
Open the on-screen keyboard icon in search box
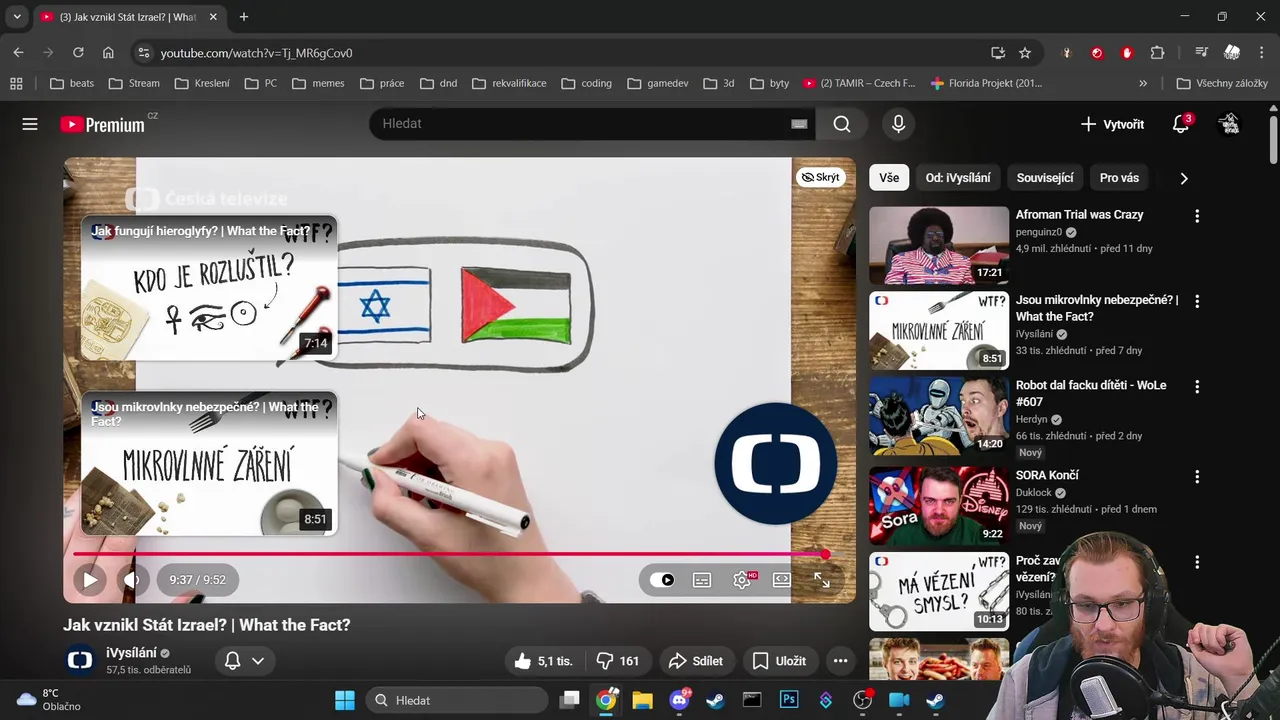pos(799,124)
